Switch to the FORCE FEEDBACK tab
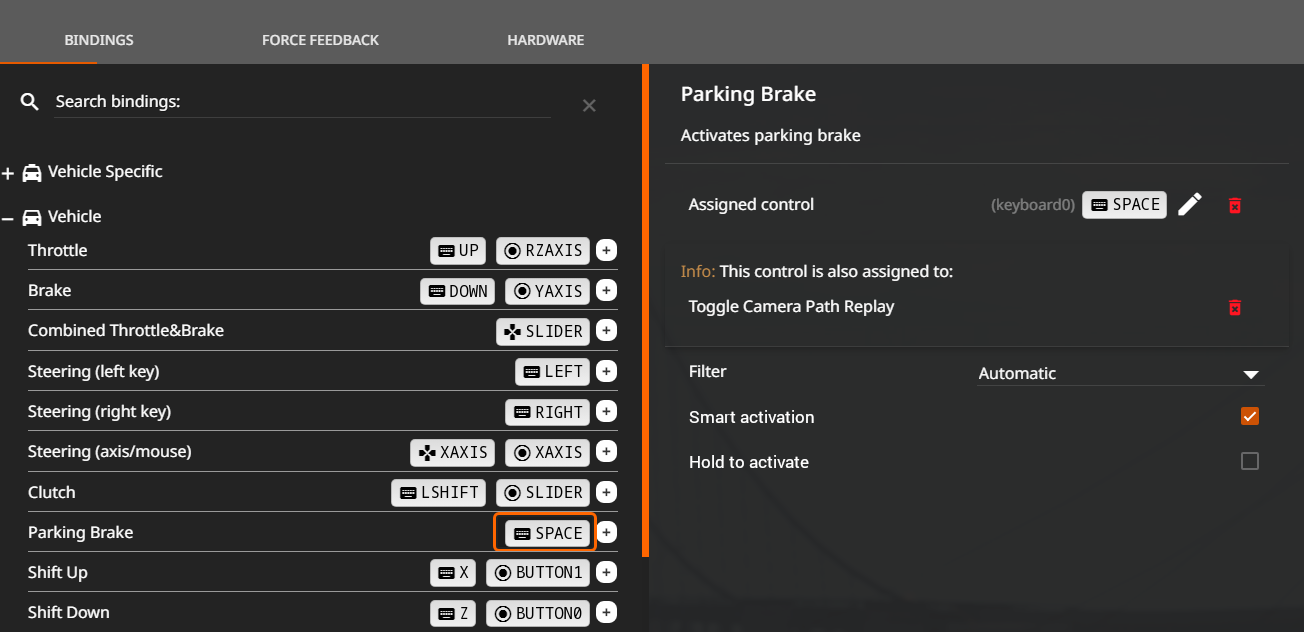The width and height of the screenshot is (1304, 632). [320, 40]
